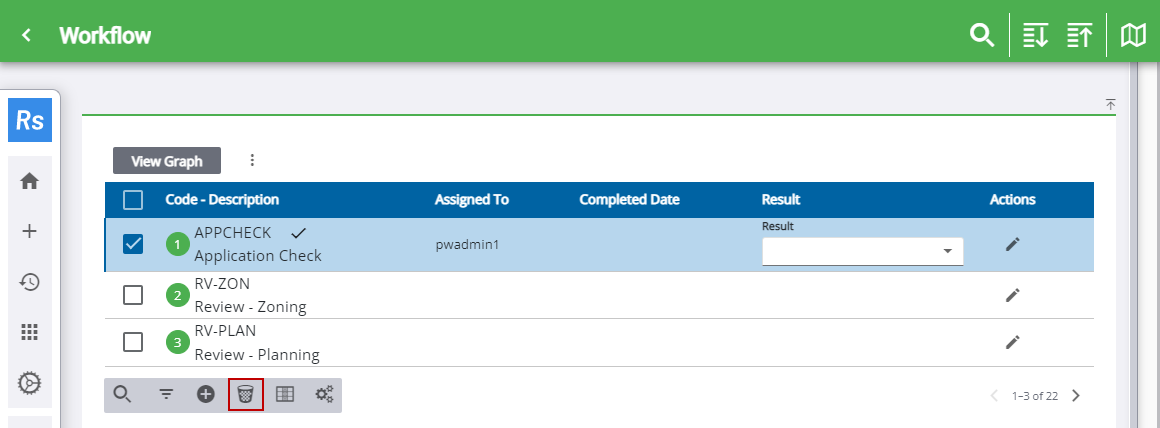Open the filter icon in grid toolbar
This screenshot has height=428, width=1160.
pyautogui.click(x=167, y=395)
